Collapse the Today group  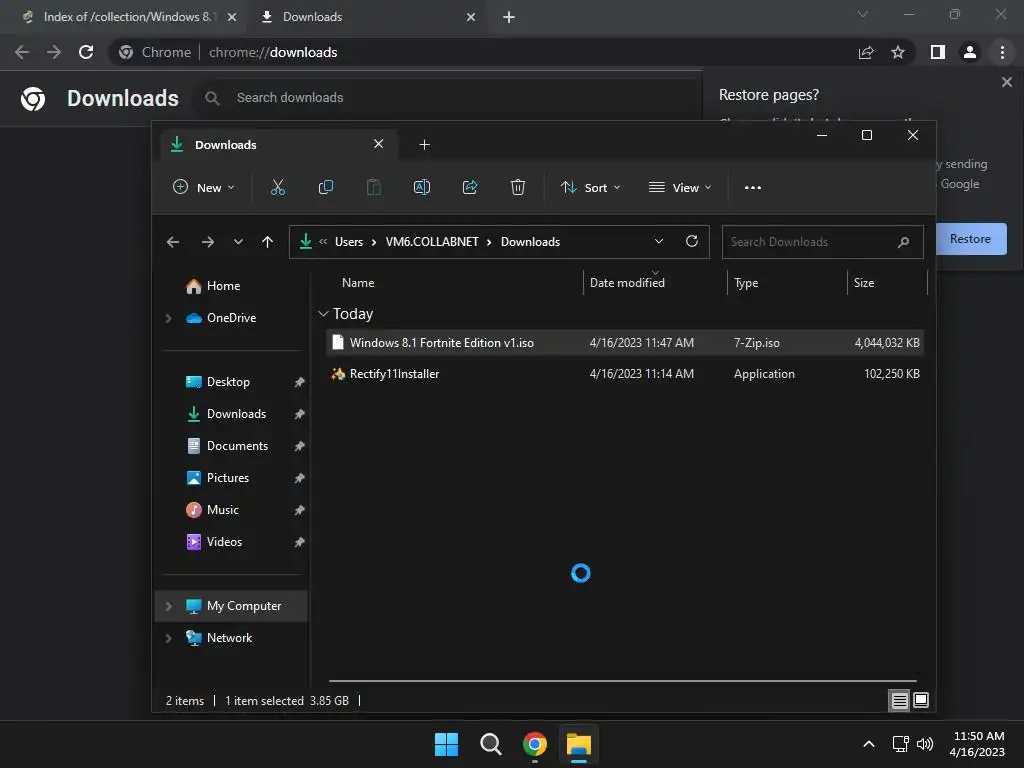pos(323,314)
